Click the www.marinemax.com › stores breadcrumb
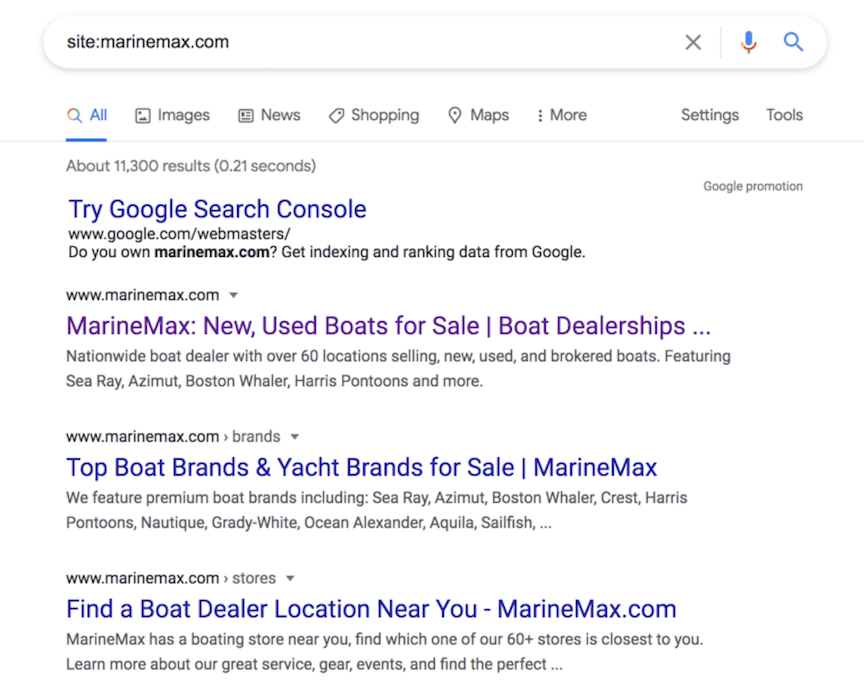864x688 pixels. 171,578
